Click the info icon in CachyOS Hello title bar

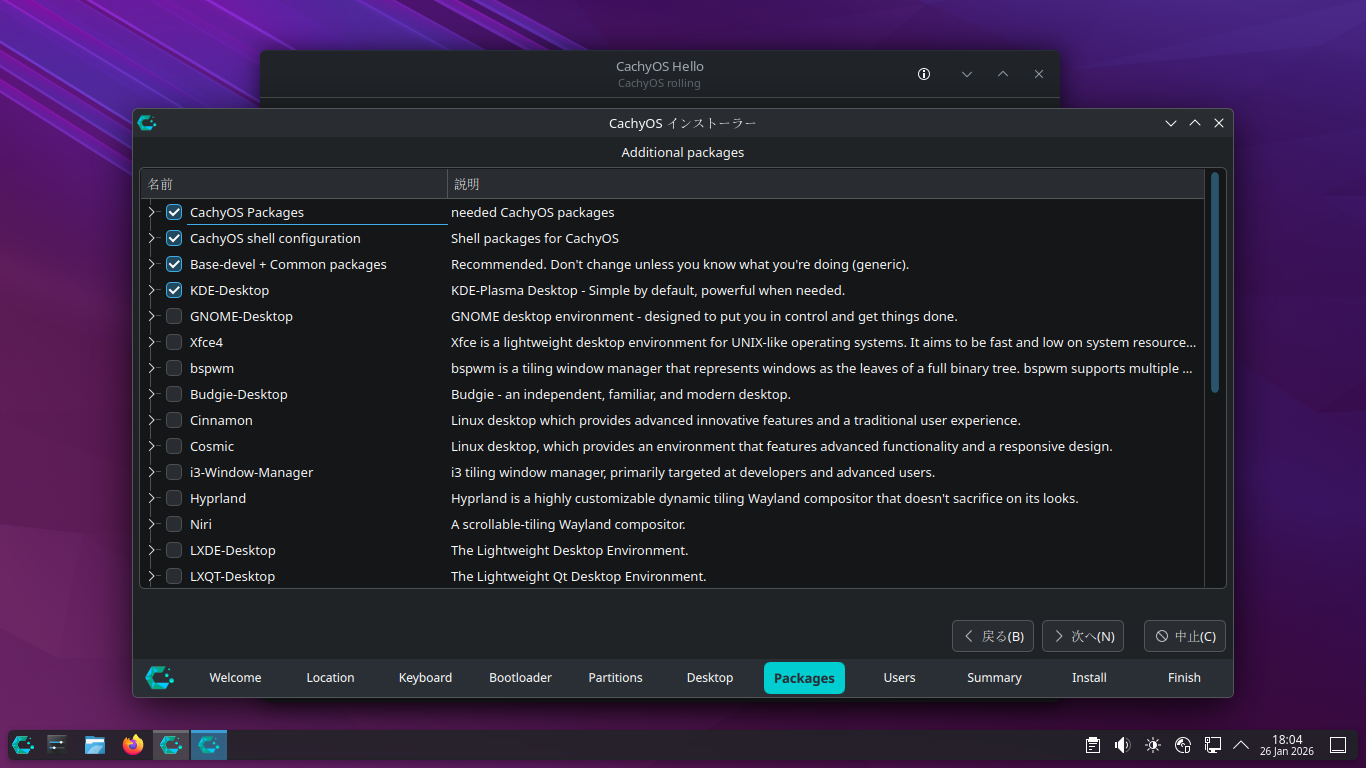coord(924,74)
